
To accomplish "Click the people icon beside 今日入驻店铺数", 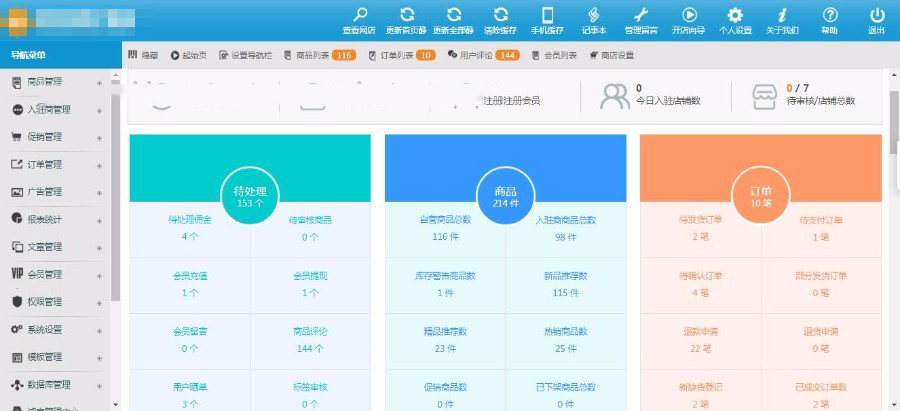I will [x=614, y=96].
